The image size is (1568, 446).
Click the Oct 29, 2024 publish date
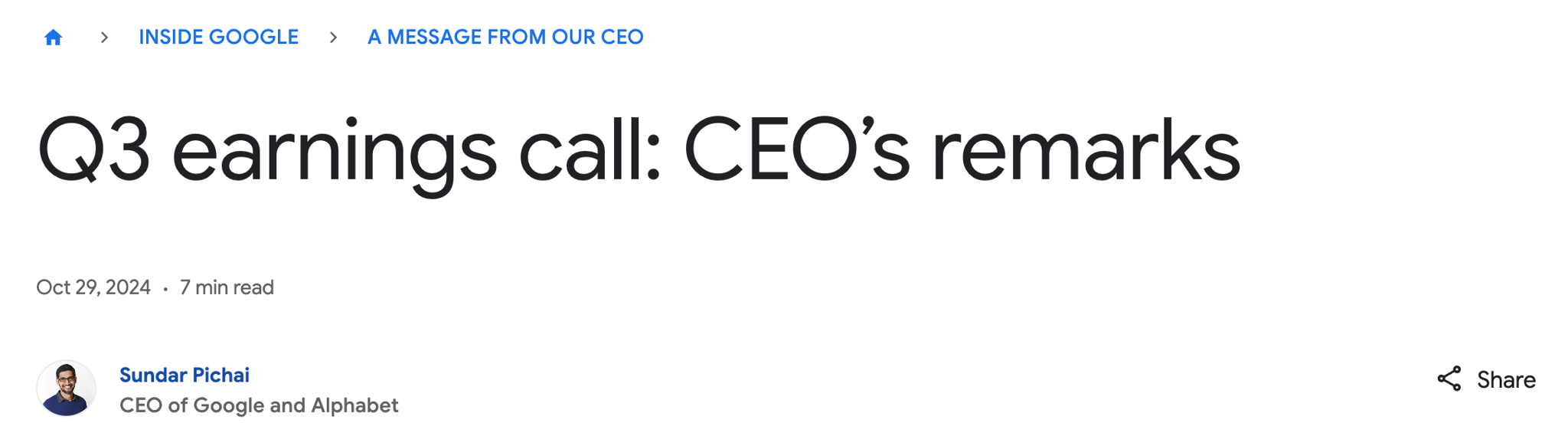(93, 287)
